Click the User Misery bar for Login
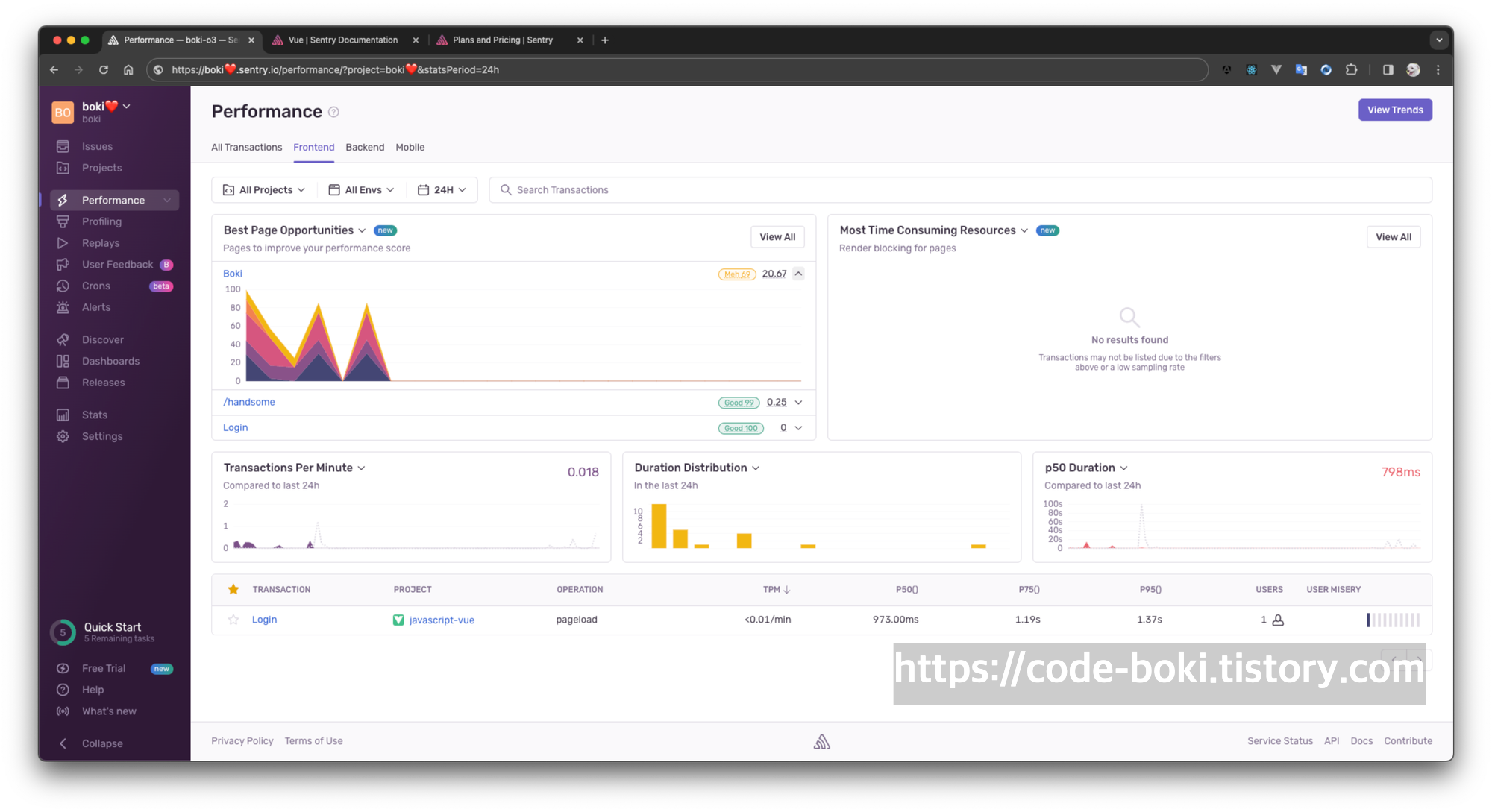 (x=1393, y=620)
